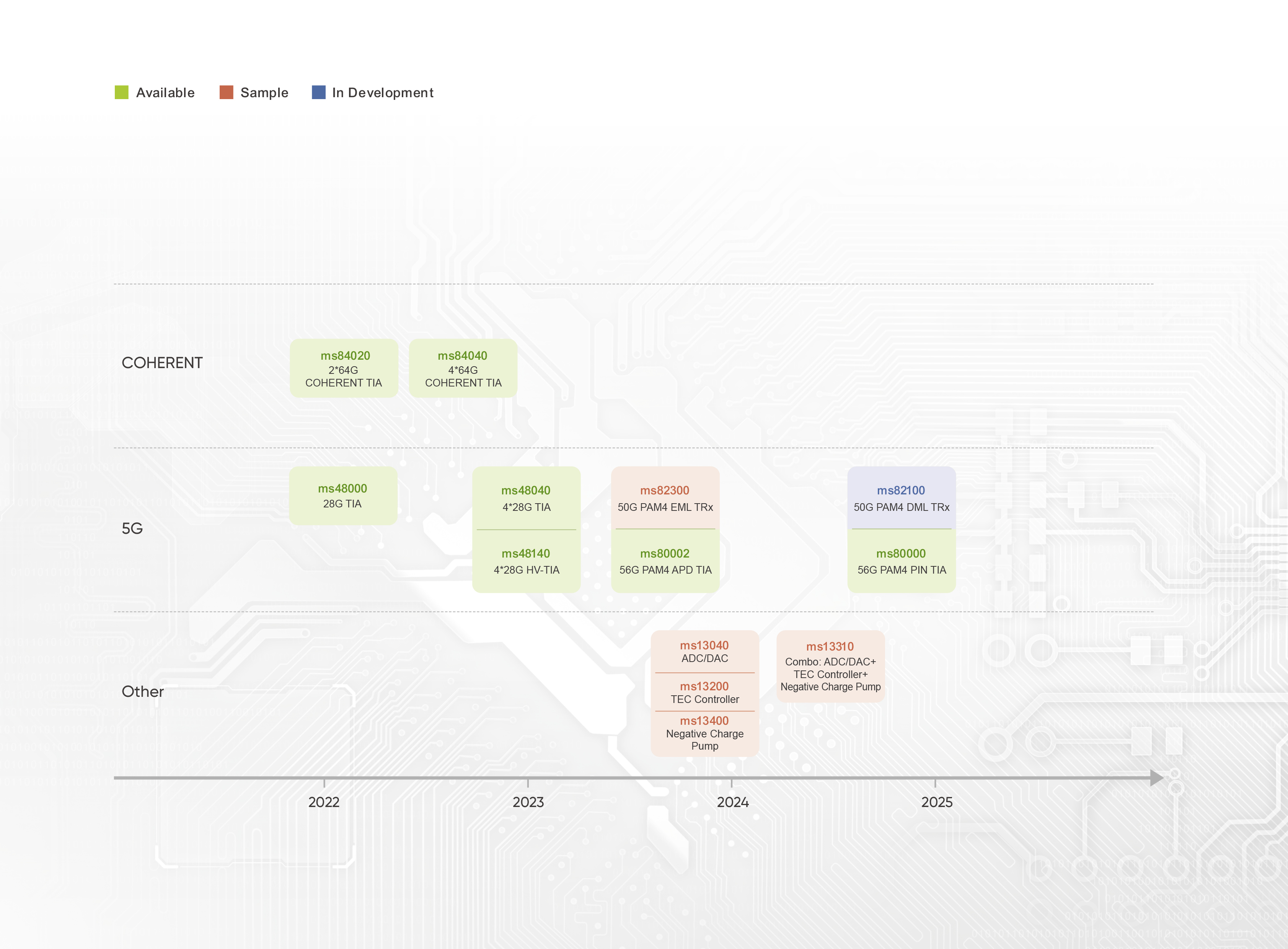Click the ms48040 4*28G TIA entry
This screenshot has height=949, width=1288.
pyautogui.click(x=526, y=497)
